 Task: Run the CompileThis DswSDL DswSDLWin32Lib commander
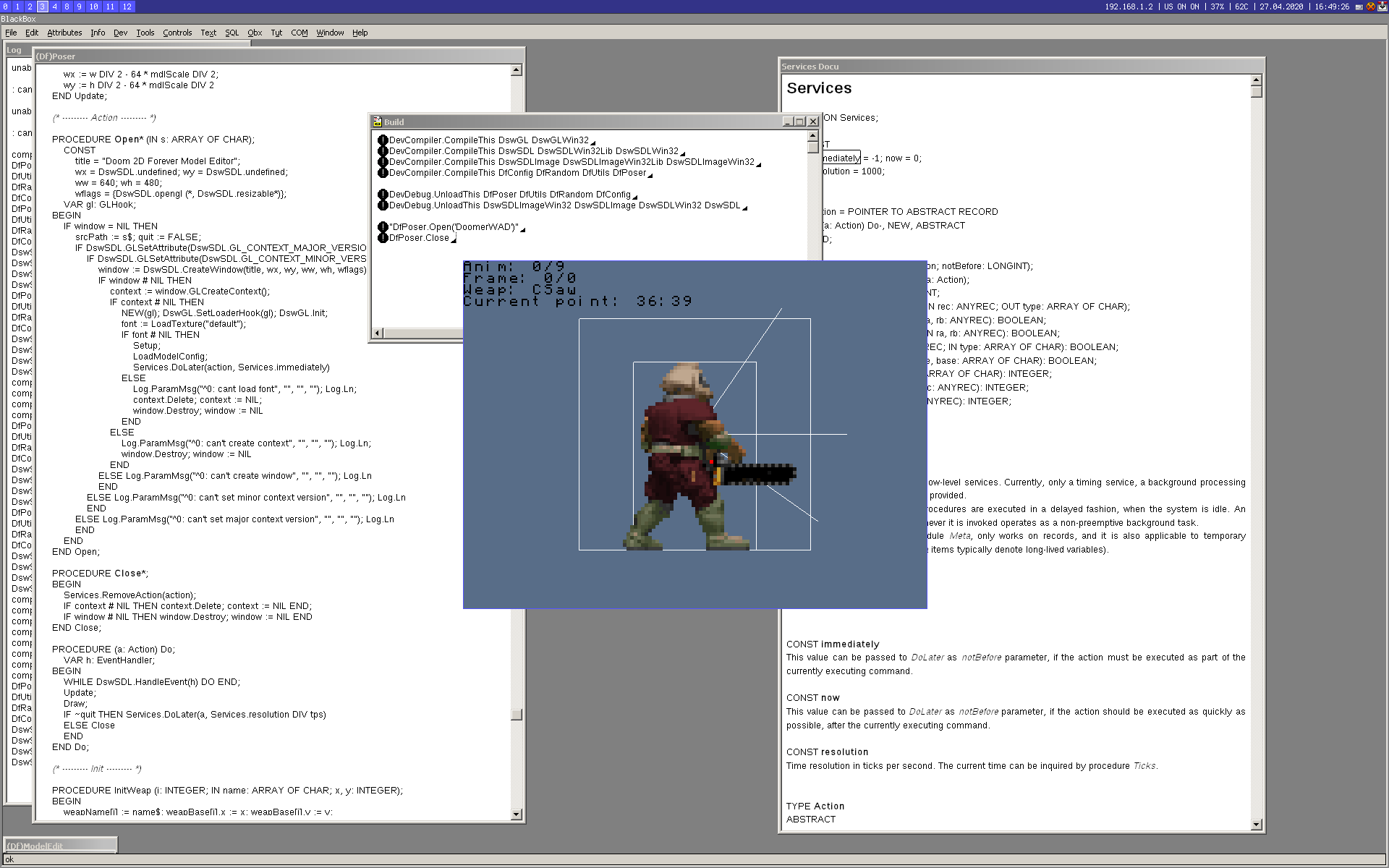383,151
